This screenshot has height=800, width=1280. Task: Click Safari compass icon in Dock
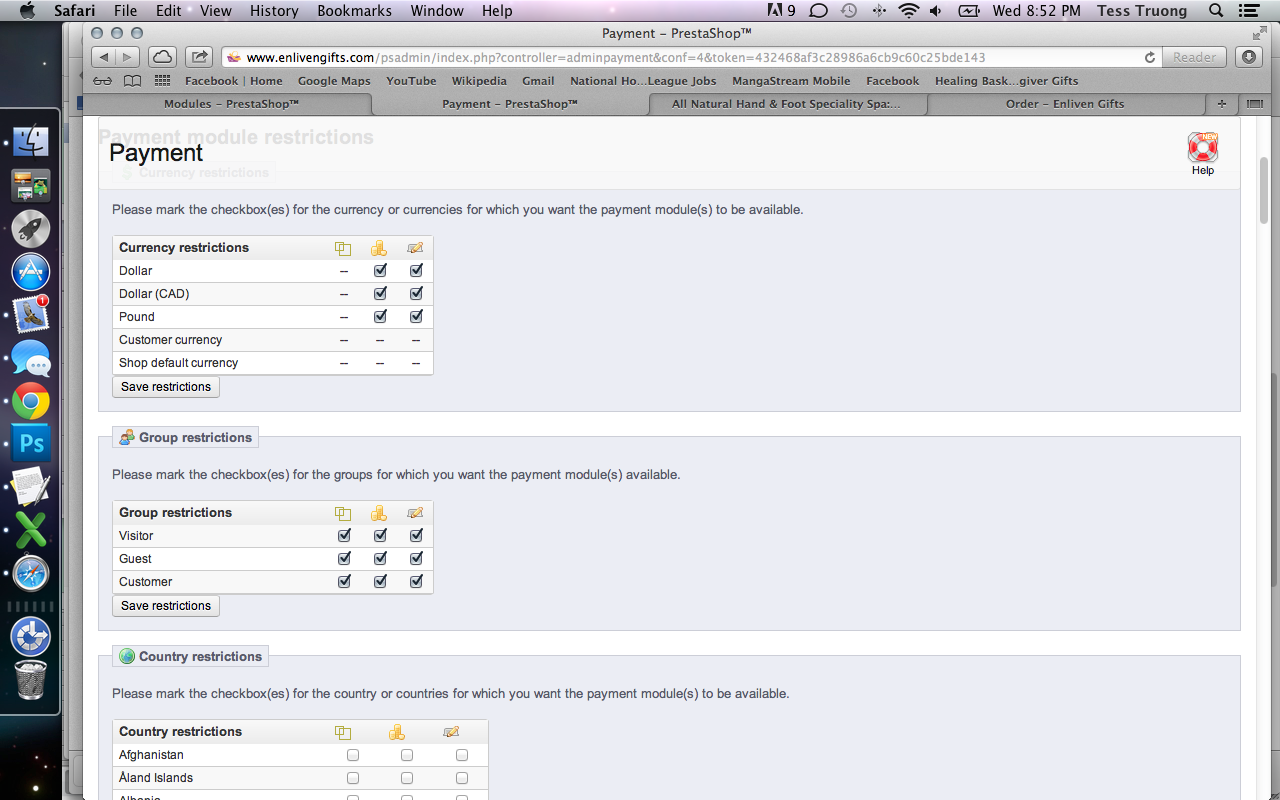coord(31,574)
